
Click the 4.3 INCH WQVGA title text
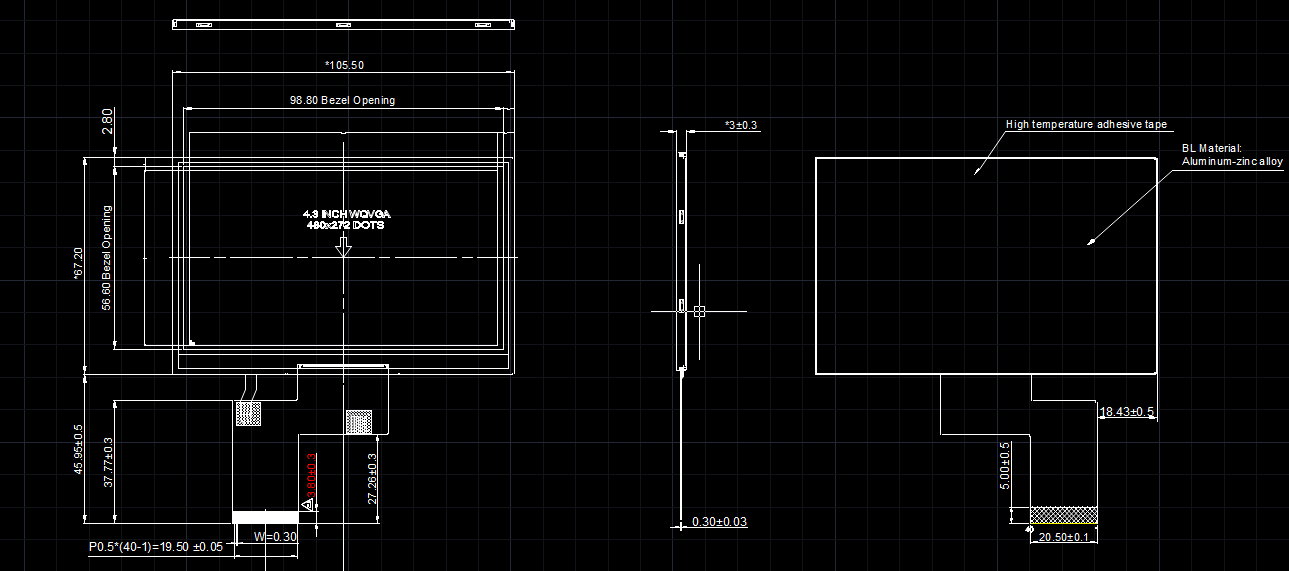[x=346, y=214]
